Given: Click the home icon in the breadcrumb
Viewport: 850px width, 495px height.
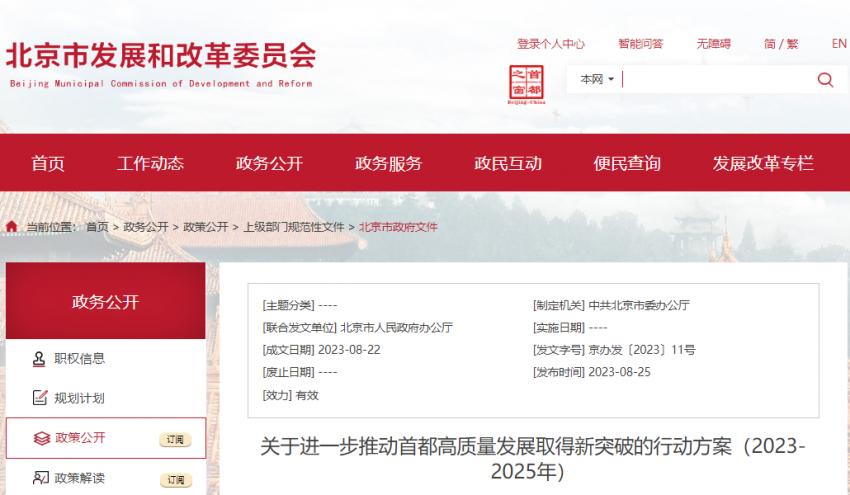Looking at the screenshot, I should (12, 227).
